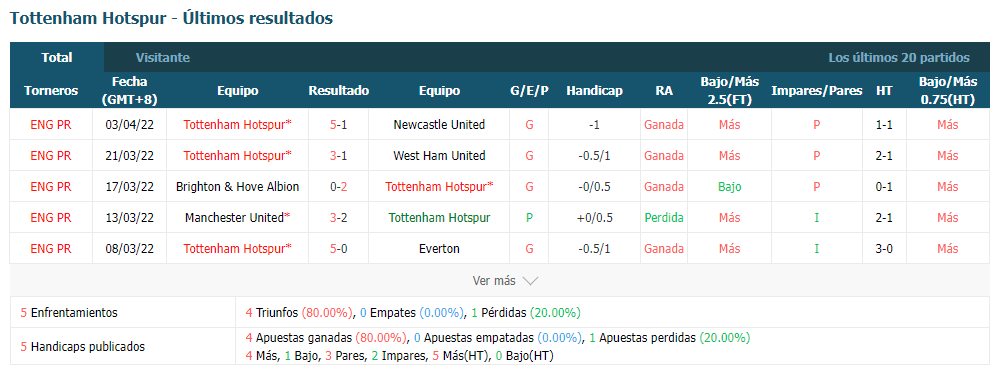Click the 5-1 result score
The height and width of the screenshot is (374, 1000).
click(x=339, y=124)
